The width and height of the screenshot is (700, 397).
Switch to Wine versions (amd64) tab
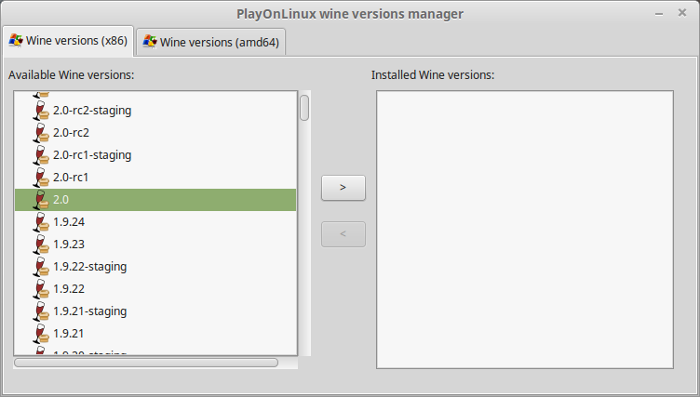coord(211,42)
